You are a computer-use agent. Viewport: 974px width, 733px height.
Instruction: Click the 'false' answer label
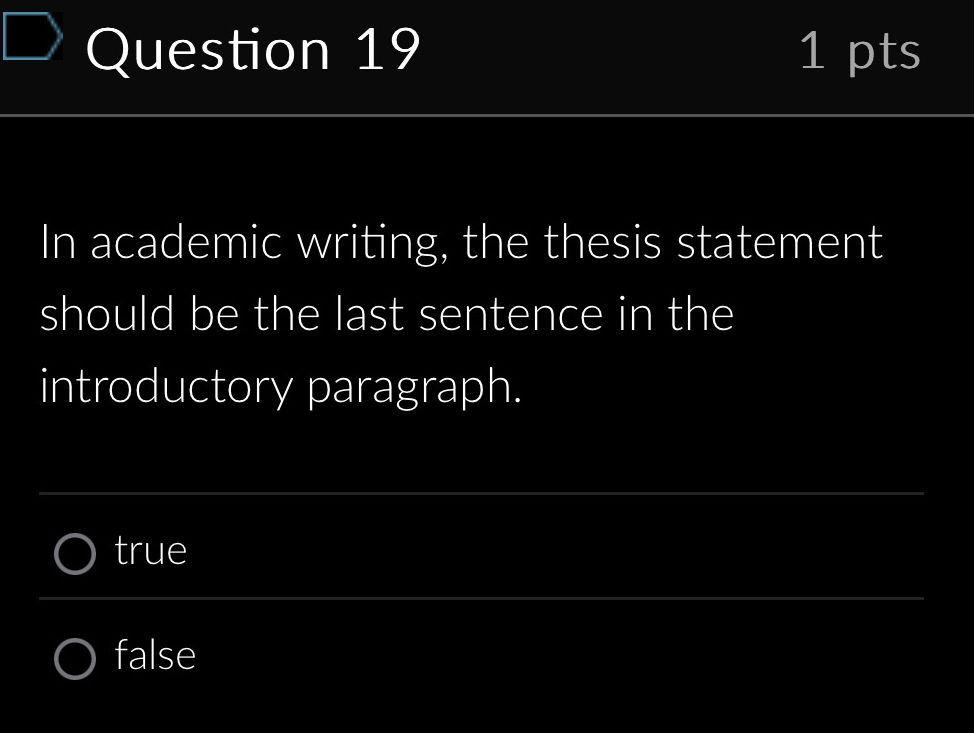(155, 655)
